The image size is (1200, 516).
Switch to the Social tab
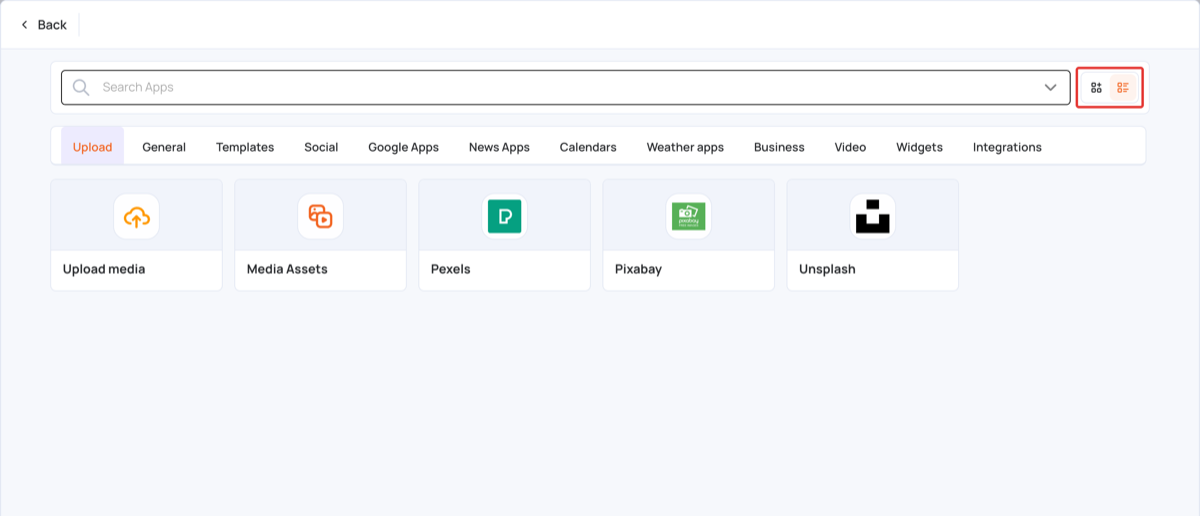point(321,147)
